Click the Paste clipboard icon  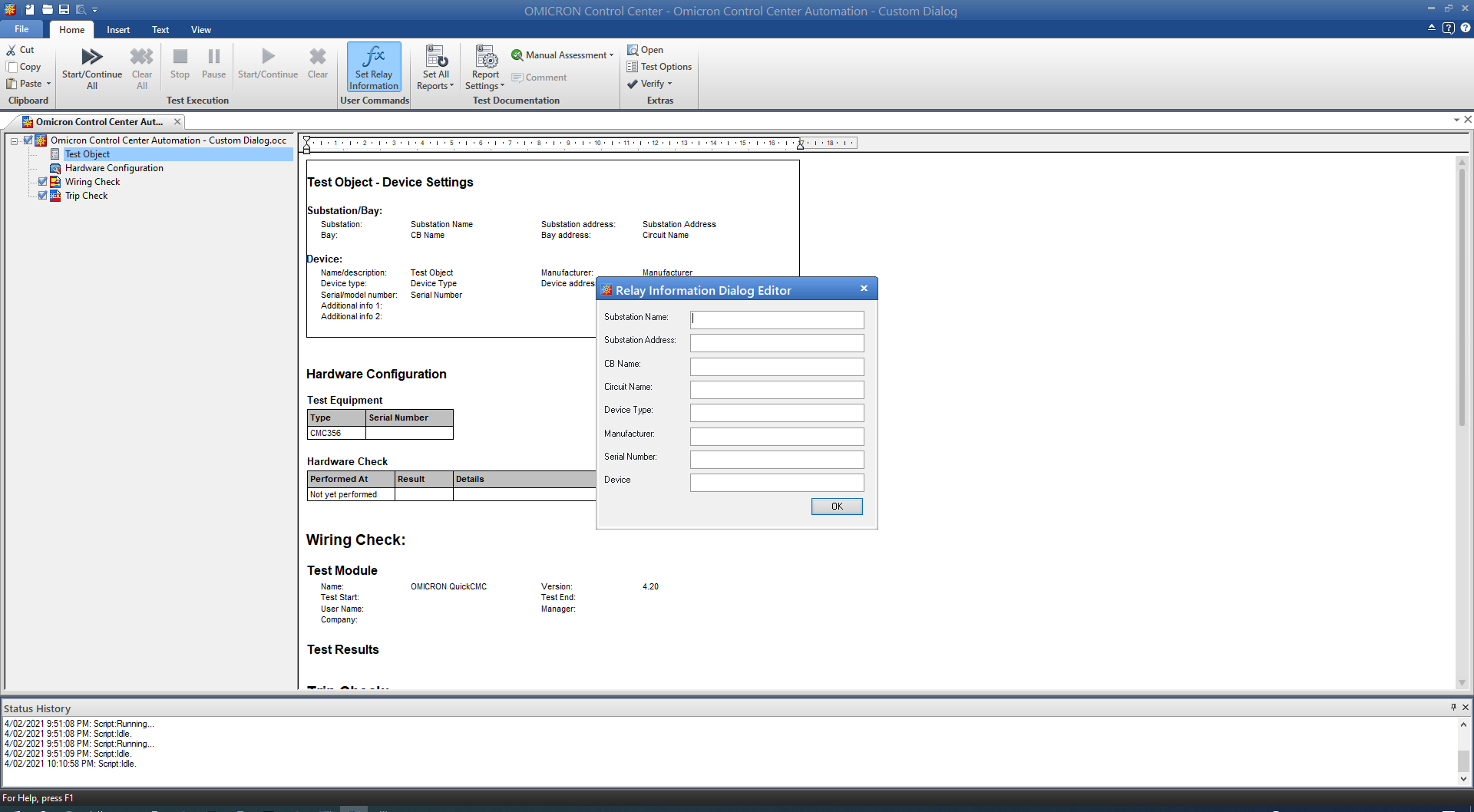click(12, 84)
